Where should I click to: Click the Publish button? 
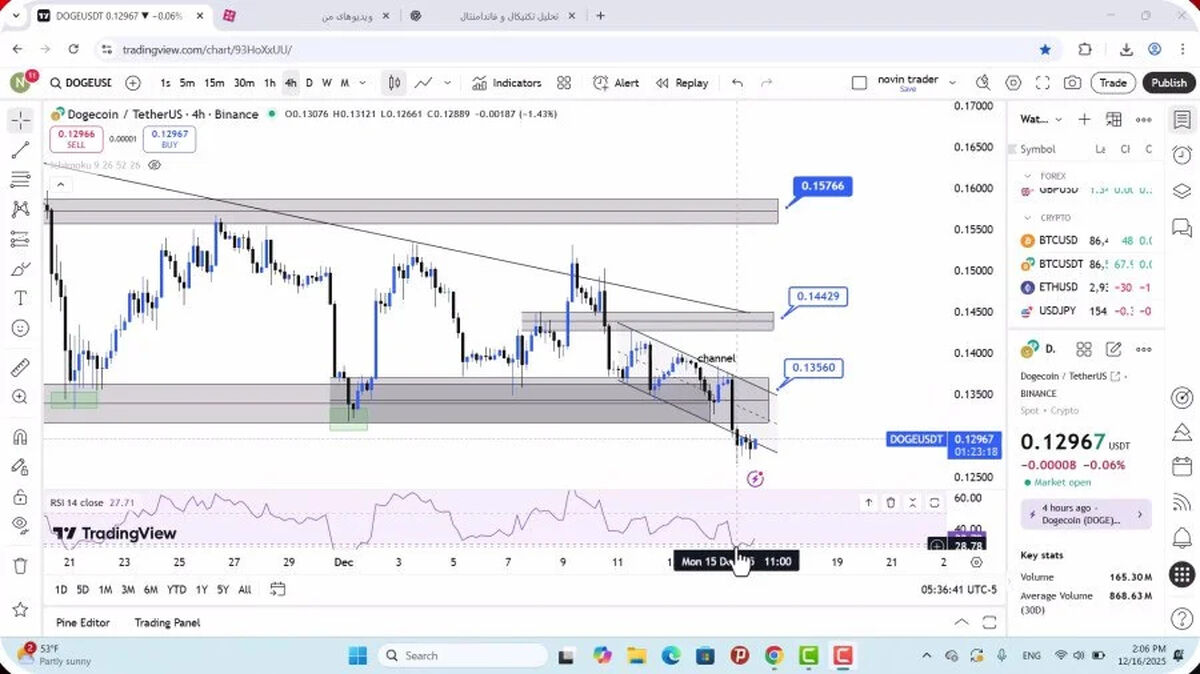pyautogui.click(x=1168, y=83)
